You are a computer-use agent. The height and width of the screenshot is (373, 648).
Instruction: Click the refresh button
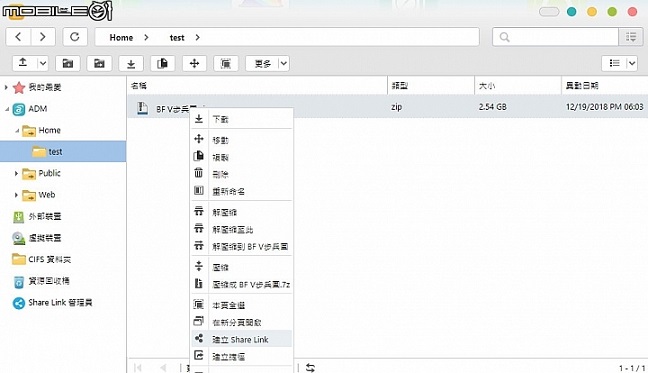[75, 37]
